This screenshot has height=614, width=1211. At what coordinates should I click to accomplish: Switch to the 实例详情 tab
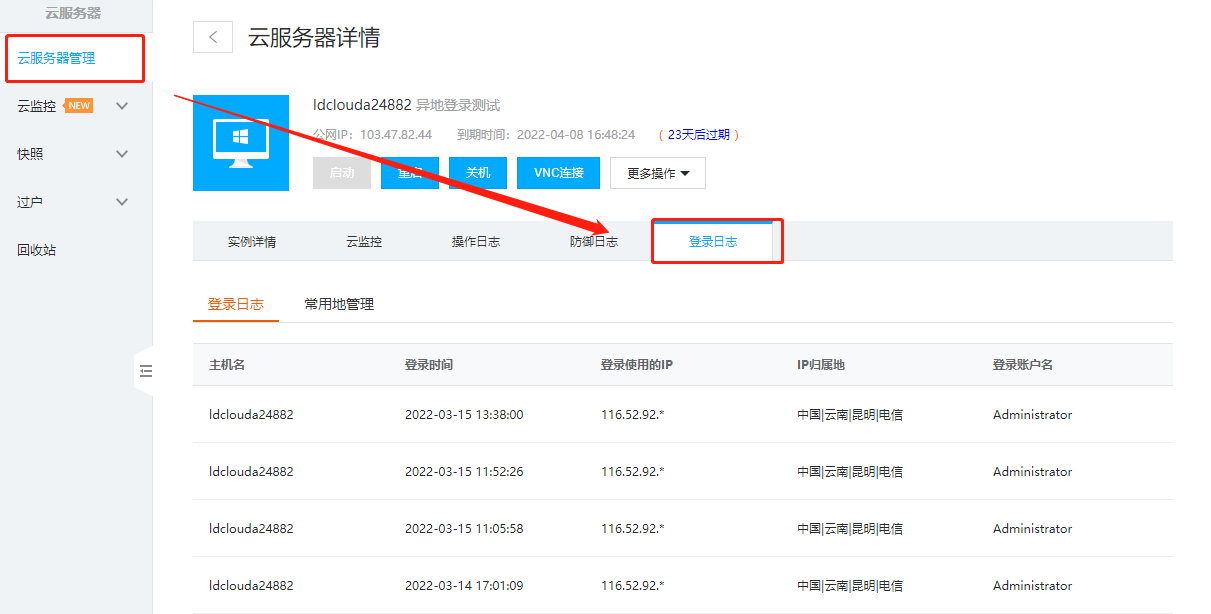coord(252,240)
